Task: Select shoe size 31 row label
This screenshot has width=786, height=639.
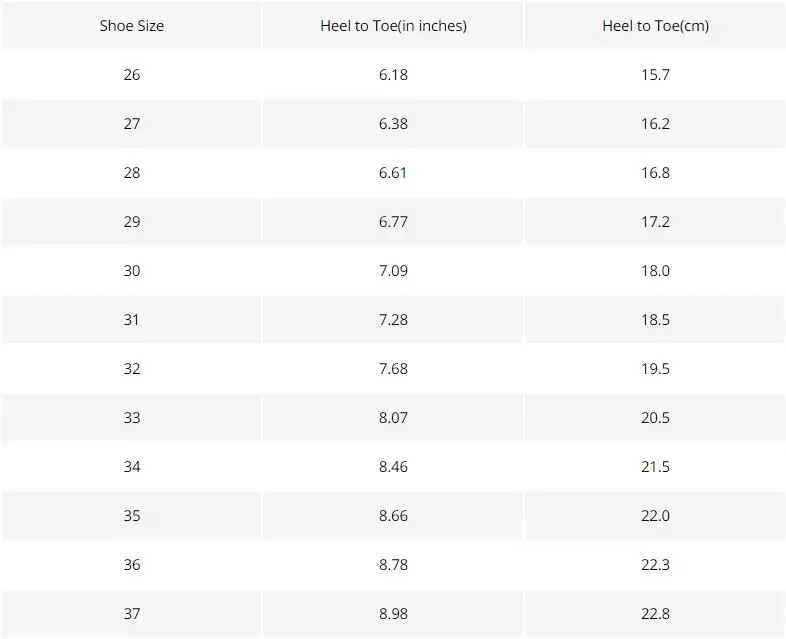Action: pyautogui.click(x=131, y=320)
